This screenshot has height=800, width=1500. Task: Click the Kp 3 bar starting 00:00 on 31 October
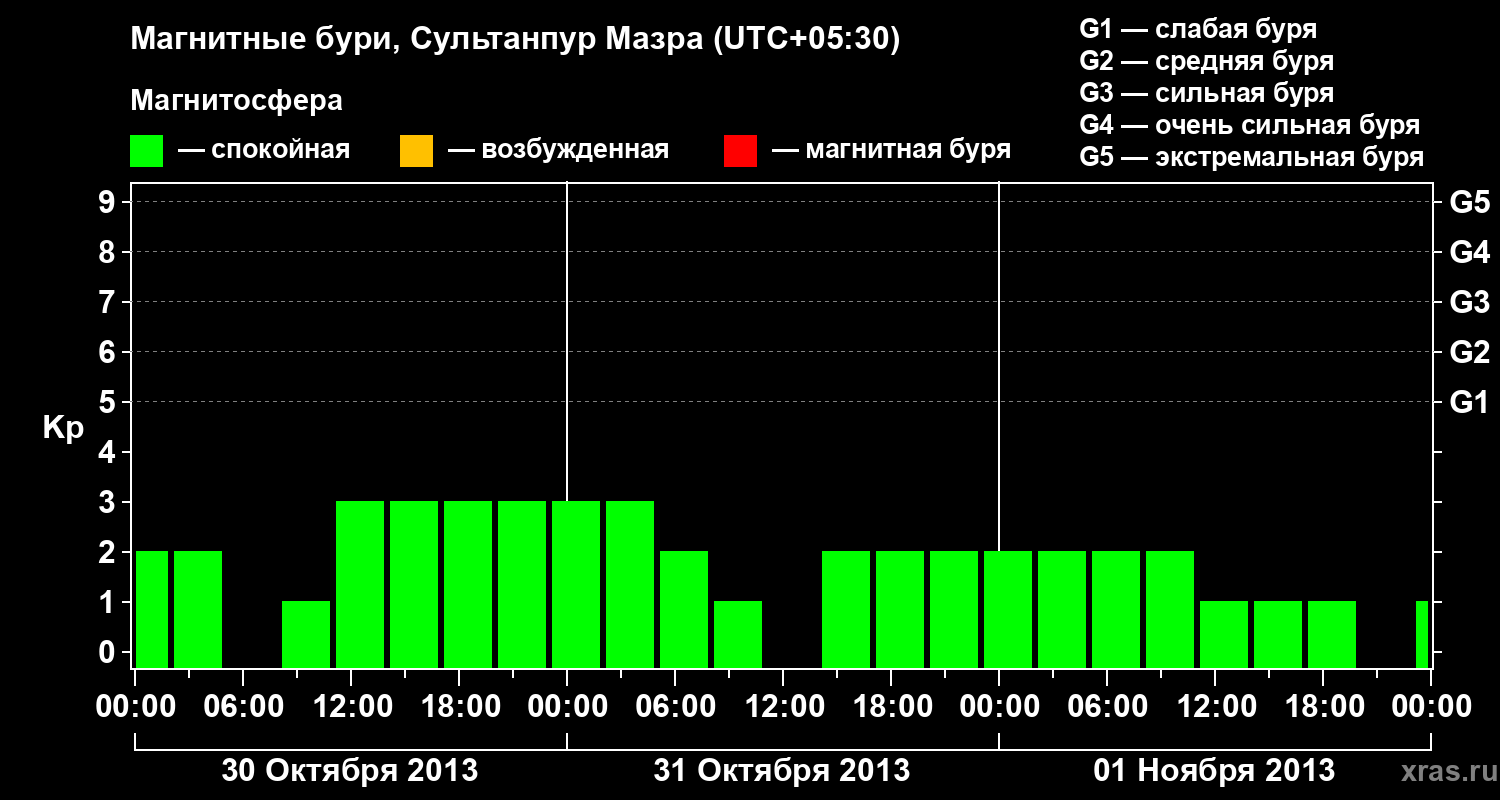(x=576, y=584)
